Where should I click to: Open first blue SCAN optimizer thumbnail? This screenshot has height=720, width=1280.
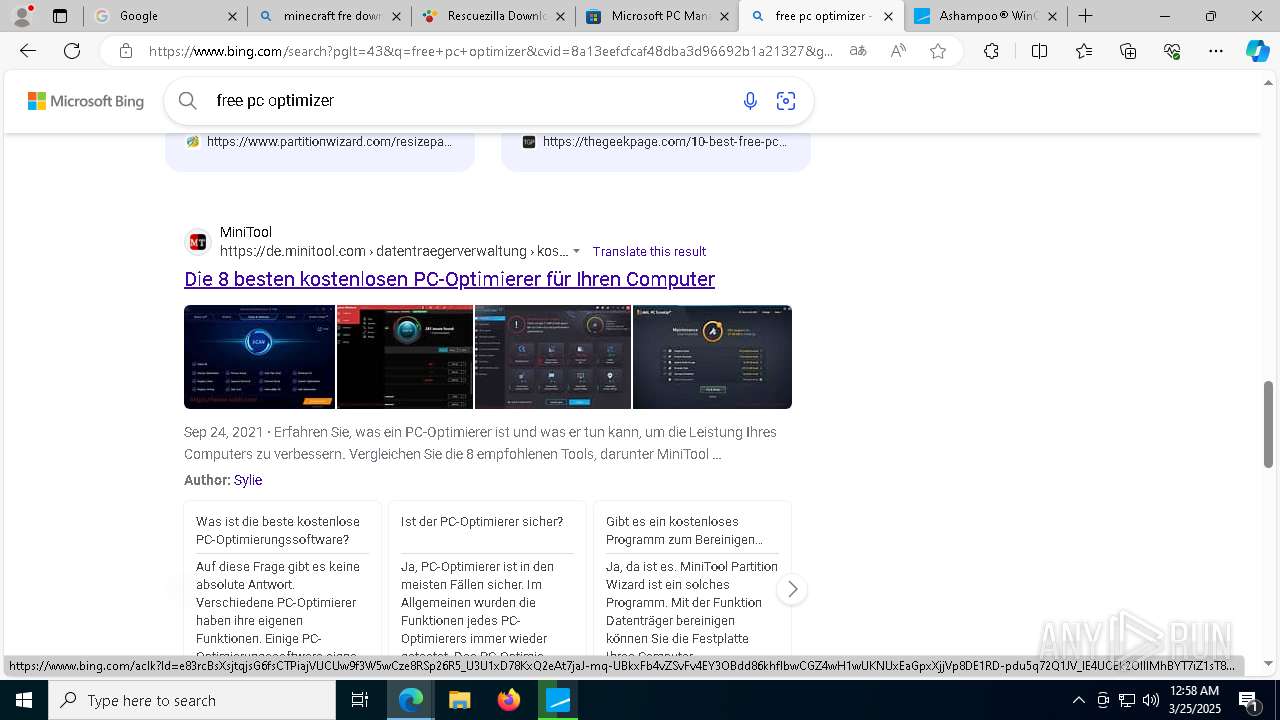[x=259, y=357]
